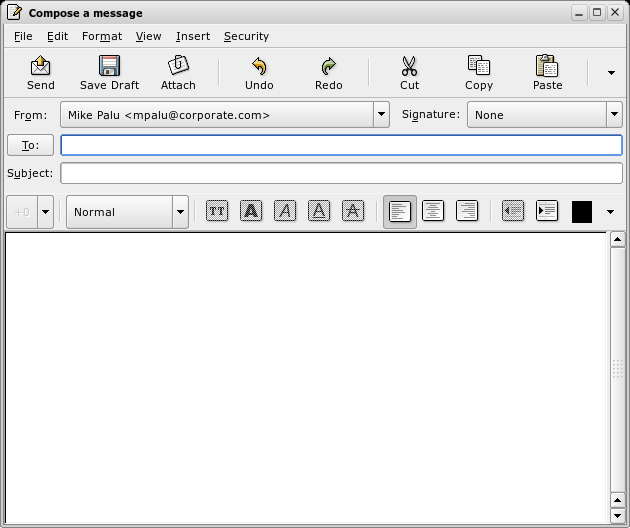This screenshot has height=528, width=630.
Task: Click the Copy toolbar icon
Action: pos(479,72)
